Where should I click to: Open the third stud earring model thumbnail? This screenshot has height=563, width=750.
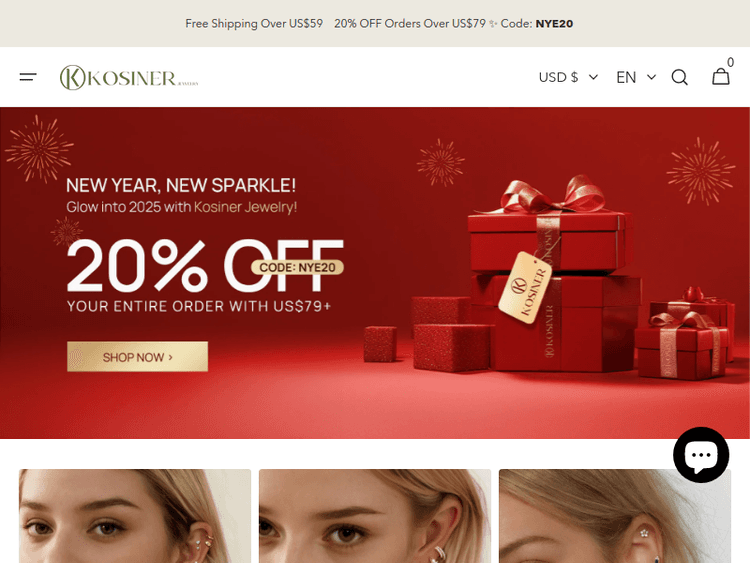point(615,516)
